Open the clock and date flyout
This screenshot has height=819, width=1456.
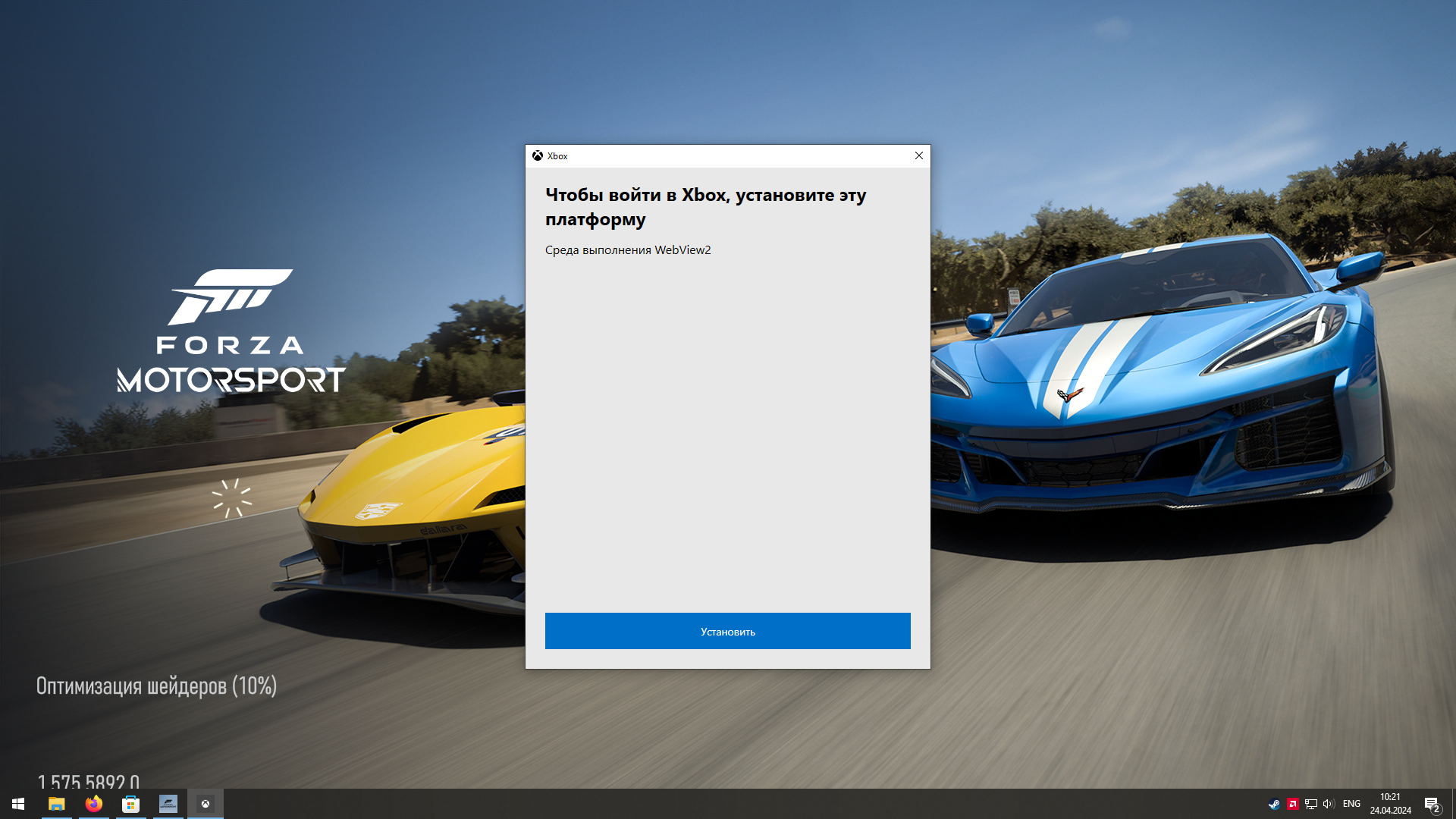click(x=1390, y=804)
